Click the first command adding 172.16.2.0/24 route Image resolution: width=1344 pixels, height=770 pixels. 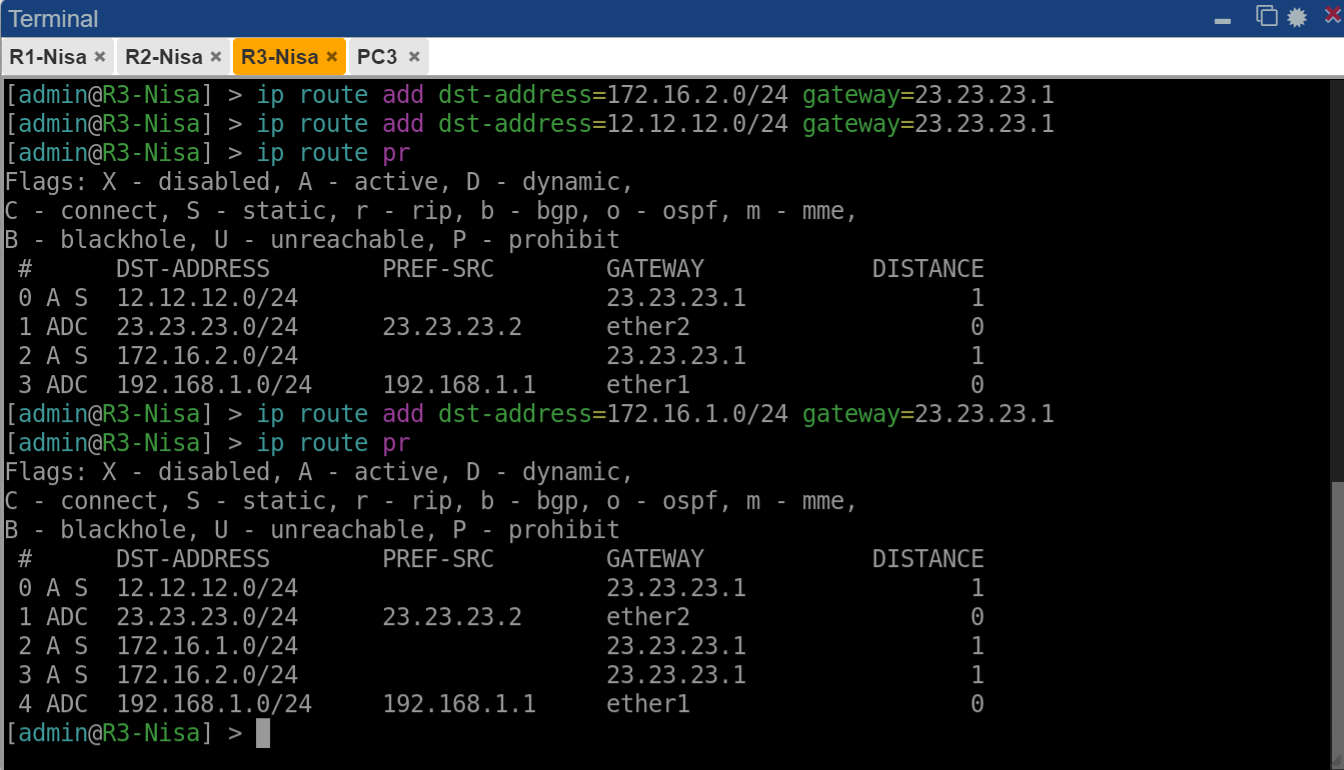(655, 95)
